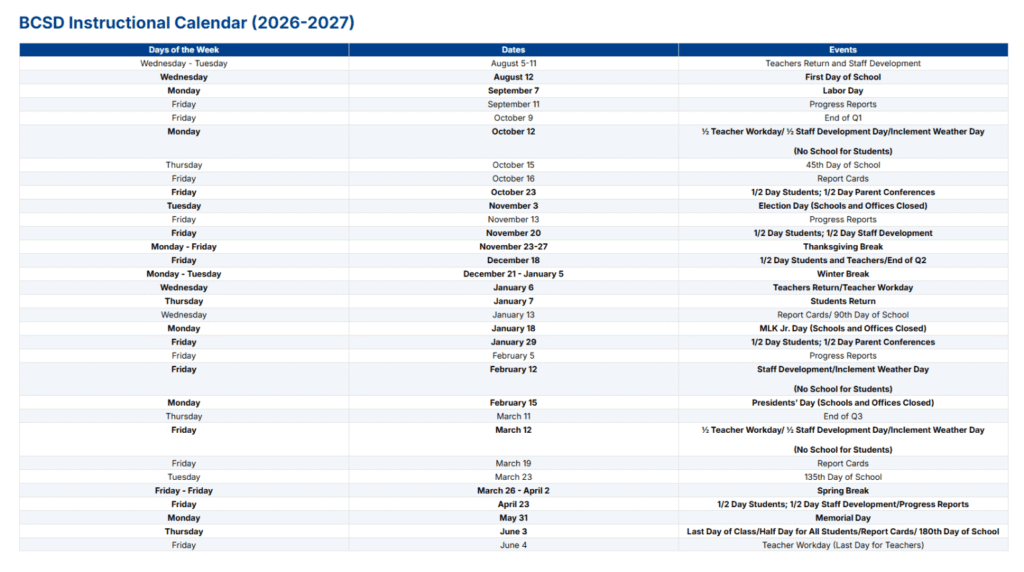Select the 'April 23' date cell

pos(513,505)
